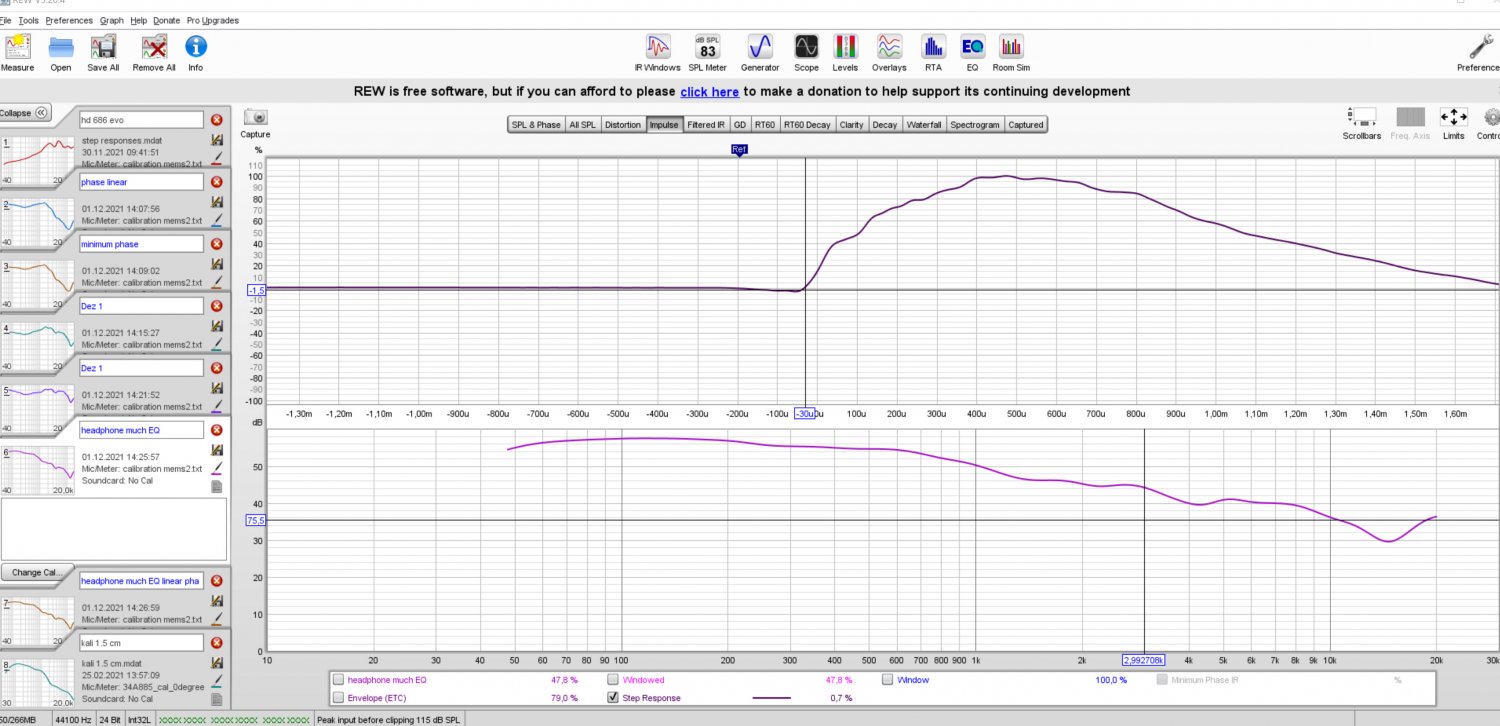Change trace color of headphone much EQ
This screenshot has height=726, width=1500.
point(216,467)
